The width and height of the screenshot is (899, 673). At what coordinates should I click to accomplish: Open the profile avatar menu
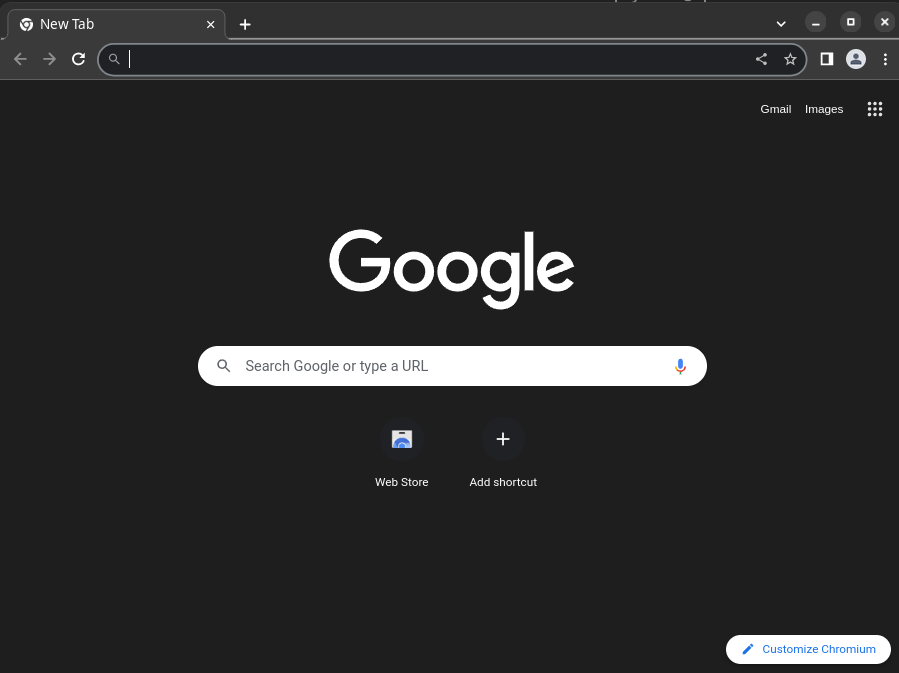[x=855, y=59]
